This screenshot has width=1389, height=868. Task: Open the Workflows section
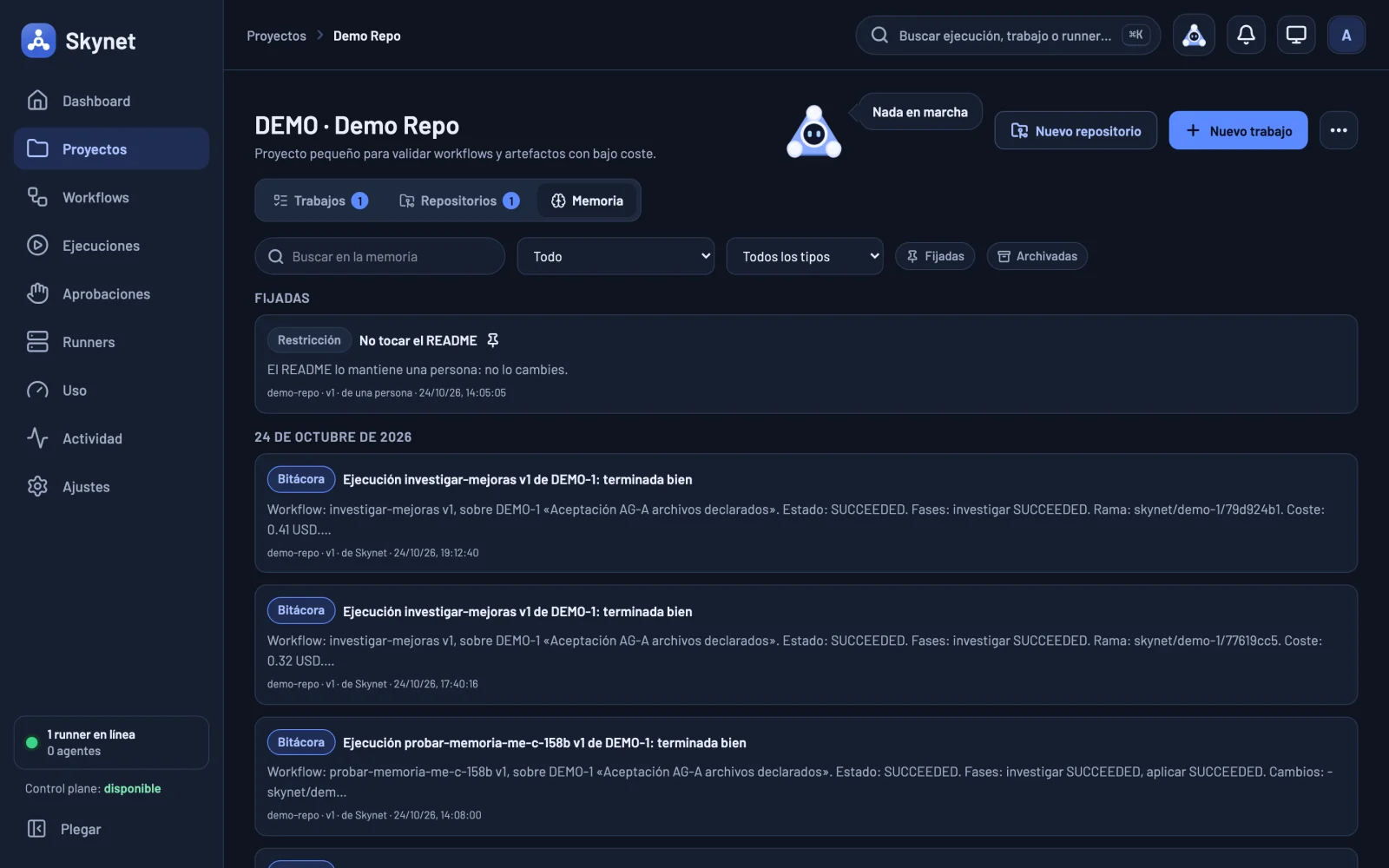pos(111,197)
